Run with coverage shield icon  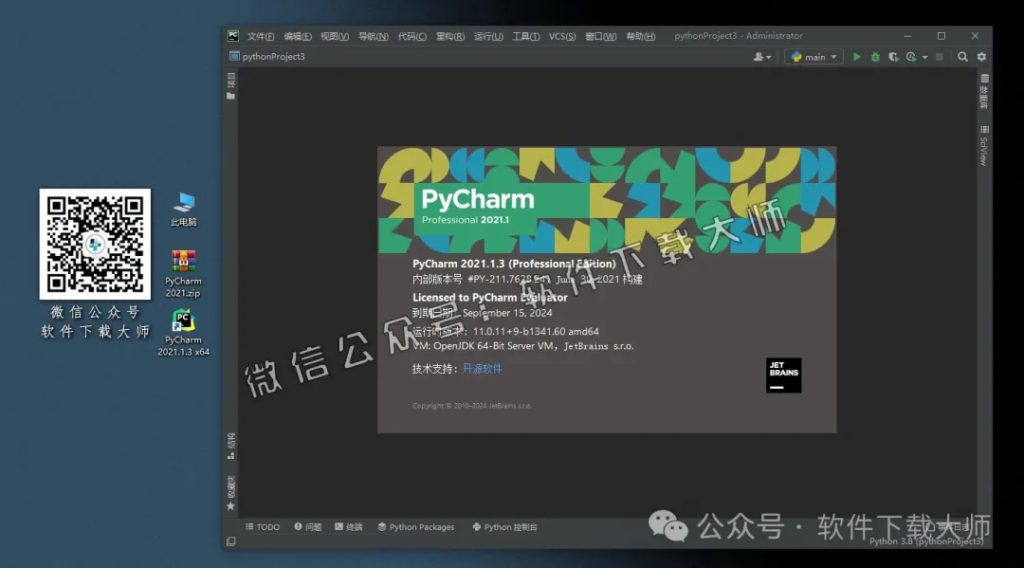(x=893, y=57)
